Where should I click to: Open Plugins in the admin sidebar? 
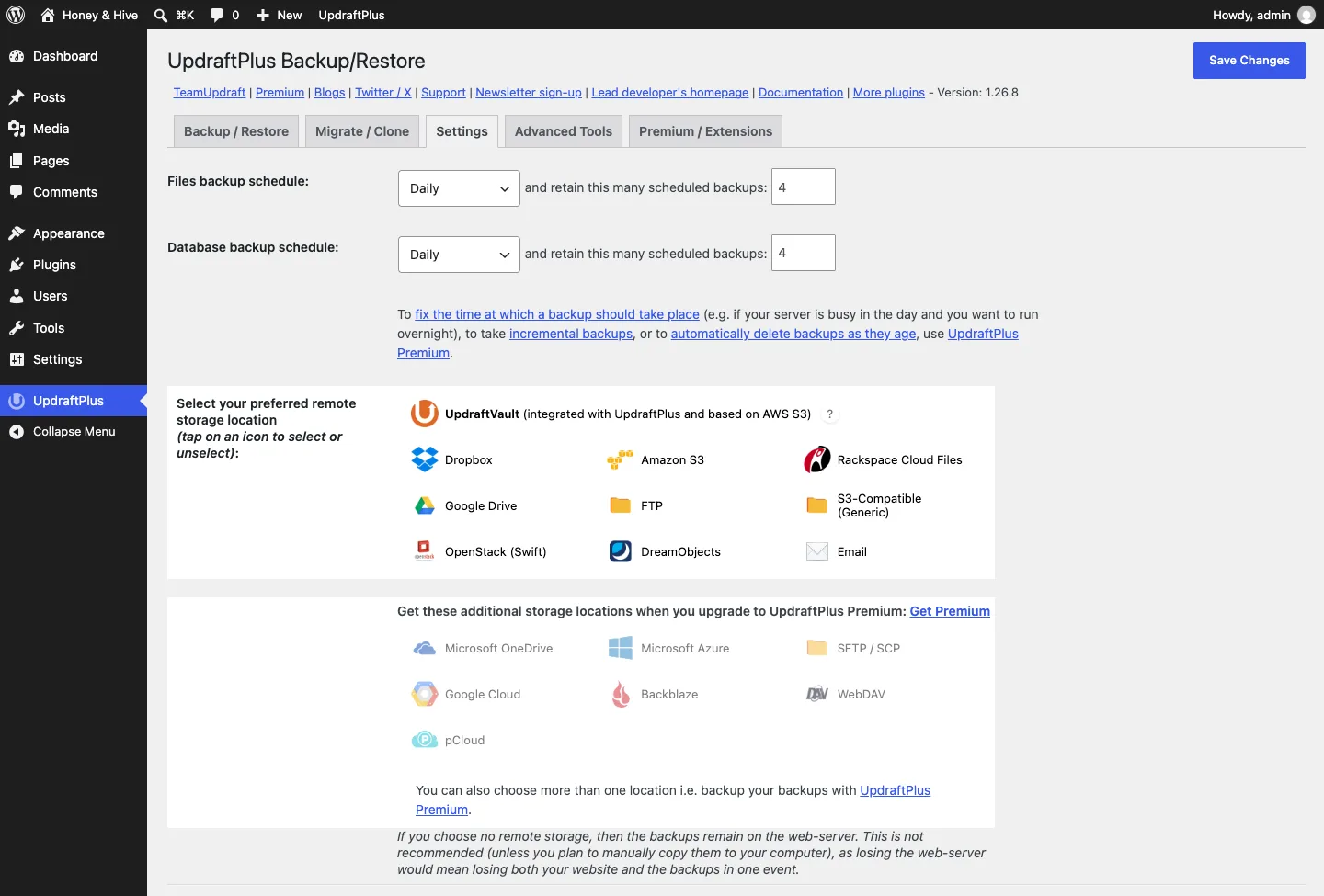pos(74,265)
